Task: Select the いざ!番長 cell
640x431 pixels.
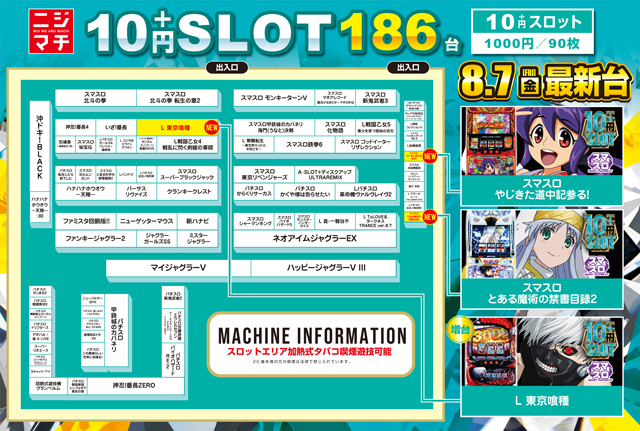Action: point(116,128)
